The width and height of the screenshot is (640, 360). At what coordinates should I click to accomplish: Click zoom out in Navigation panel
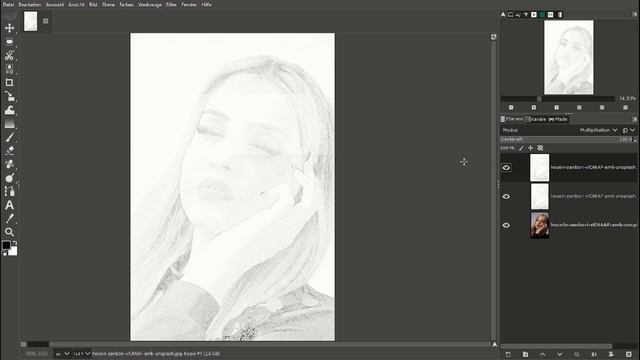(x=511, y=107)
